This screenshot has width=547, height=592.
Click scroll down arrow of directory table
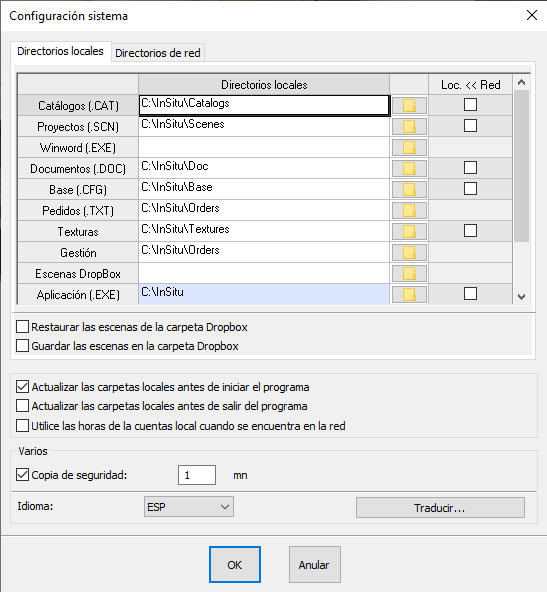point(522,297)
